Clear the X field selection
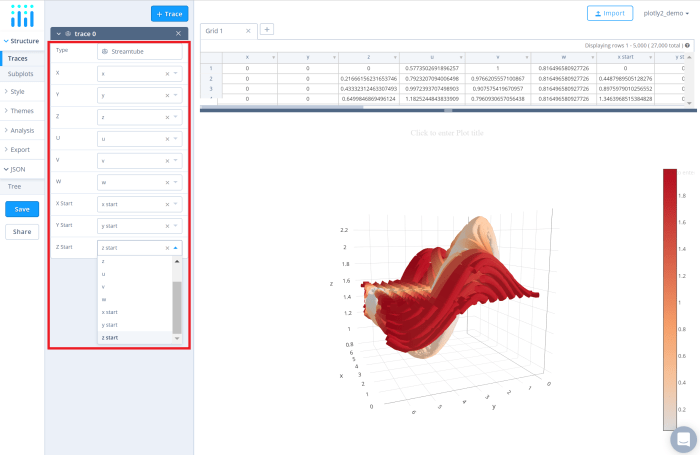The height and width of the screenshot is (455, 700). tap(167, 74)
